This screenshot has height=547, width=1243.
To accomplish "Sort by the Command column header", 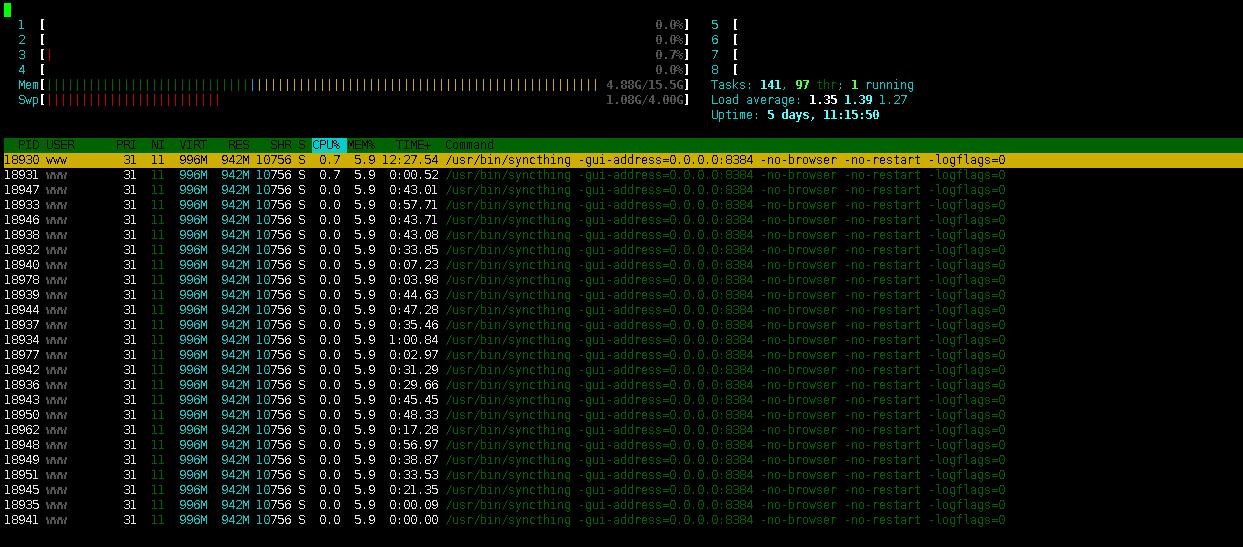I will click(x=470, y=145).
